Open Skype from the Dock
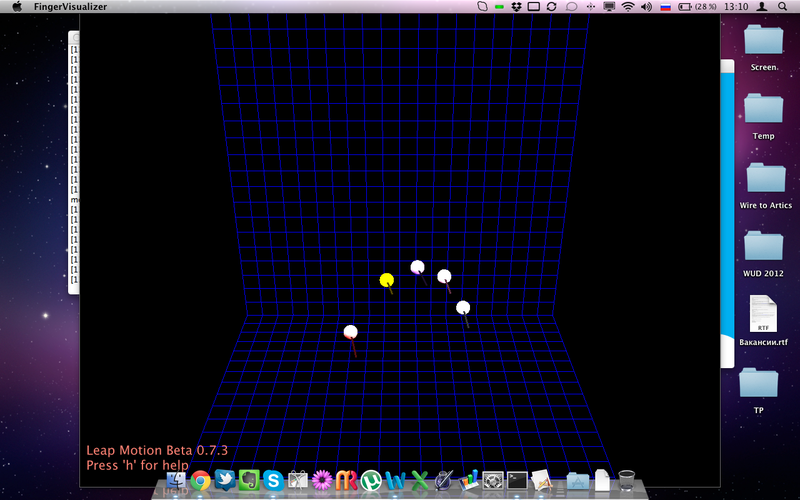This screenshot has width=800, height=500. pos(273,481)
